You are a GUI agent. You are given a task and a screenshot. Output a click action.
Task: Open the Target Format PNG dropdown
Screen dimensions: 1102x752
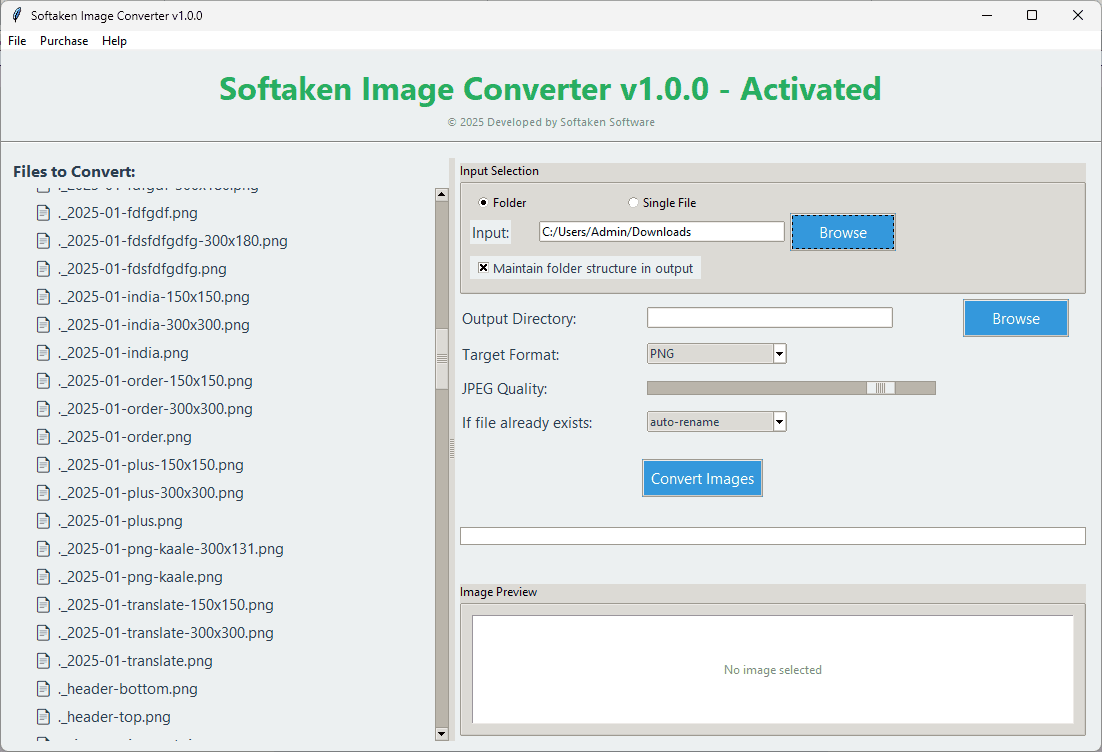coord(779,354)
